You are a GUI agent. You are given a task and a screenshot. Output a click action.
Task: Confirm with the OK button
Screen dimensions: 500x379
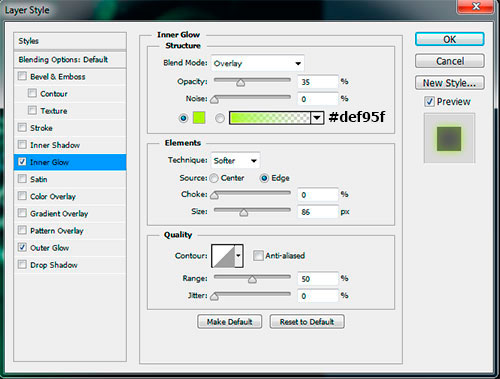(449, 39)
